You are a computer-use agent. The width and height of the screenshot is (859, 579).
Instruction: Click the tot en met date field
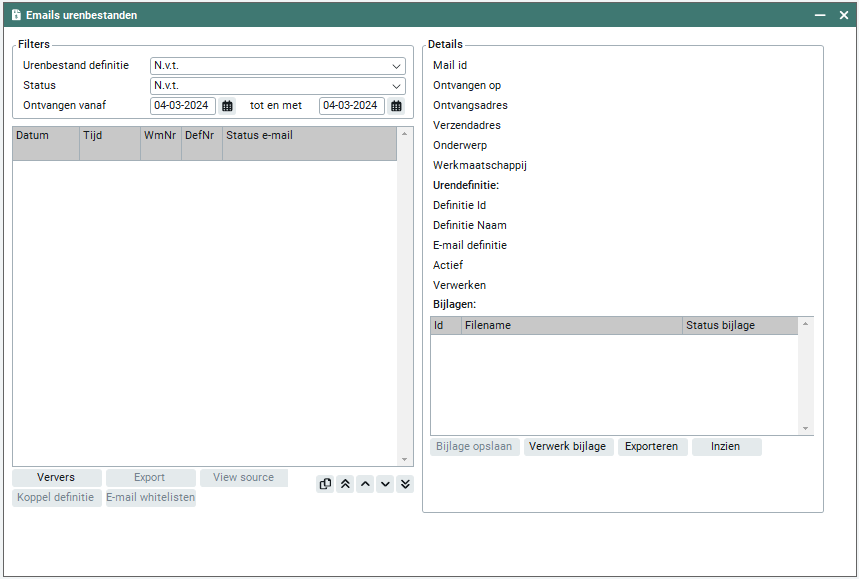point(351,106)
